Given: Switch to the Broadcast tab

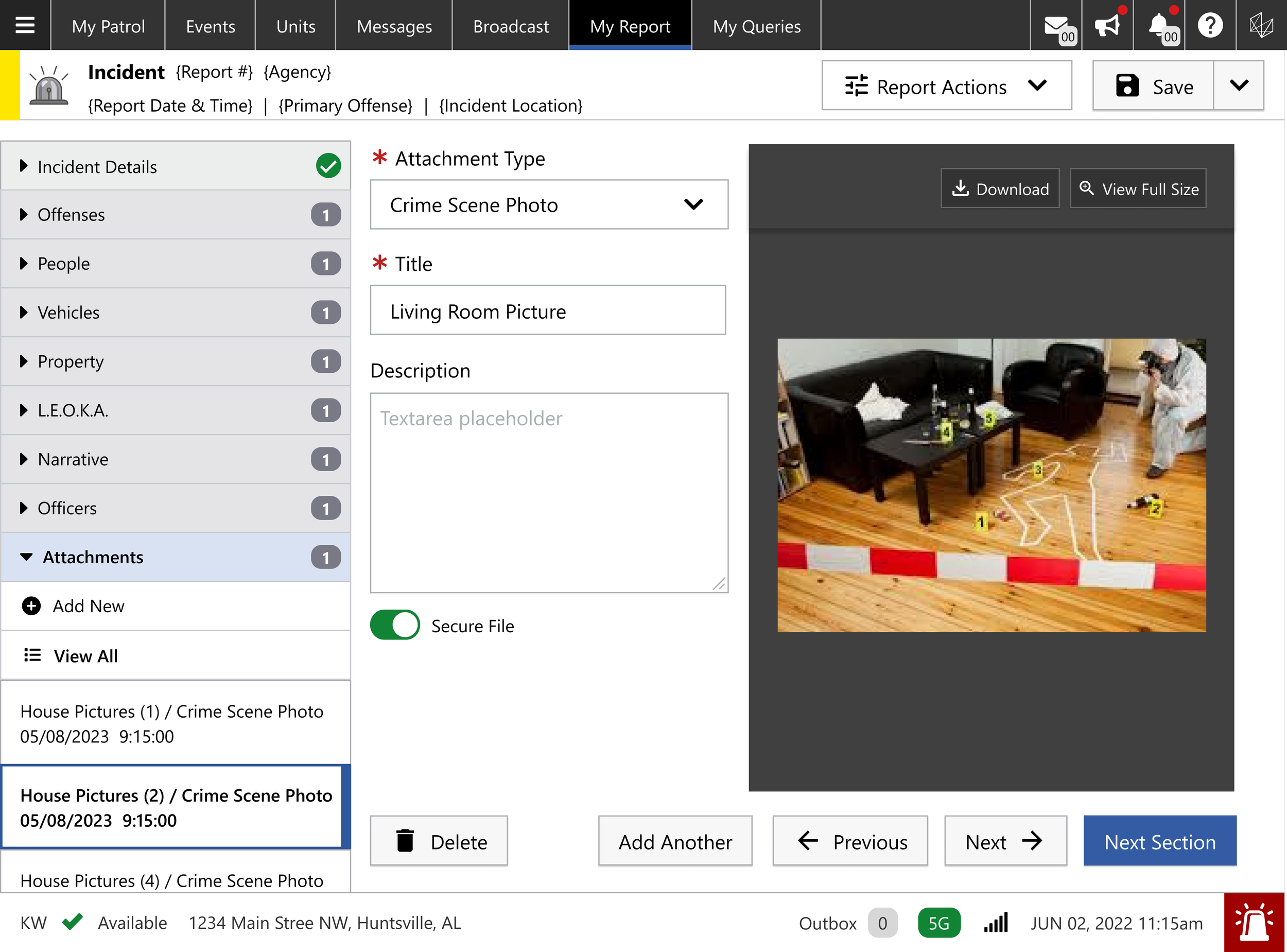Looking at the screenshot, I should [x=511, y=25].
